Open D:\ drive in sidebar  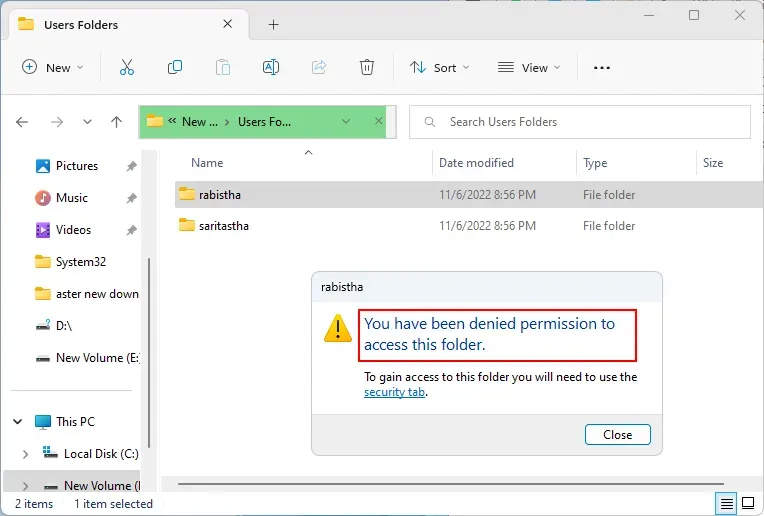coord(54,326)
